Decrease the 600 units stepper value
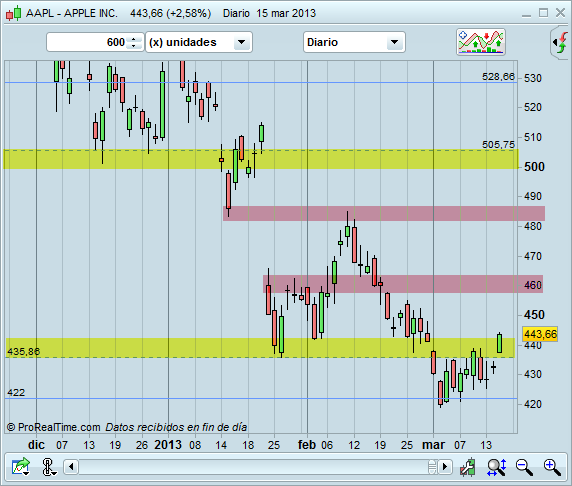The width and height of the screenshot is (572, 486). 134,46
